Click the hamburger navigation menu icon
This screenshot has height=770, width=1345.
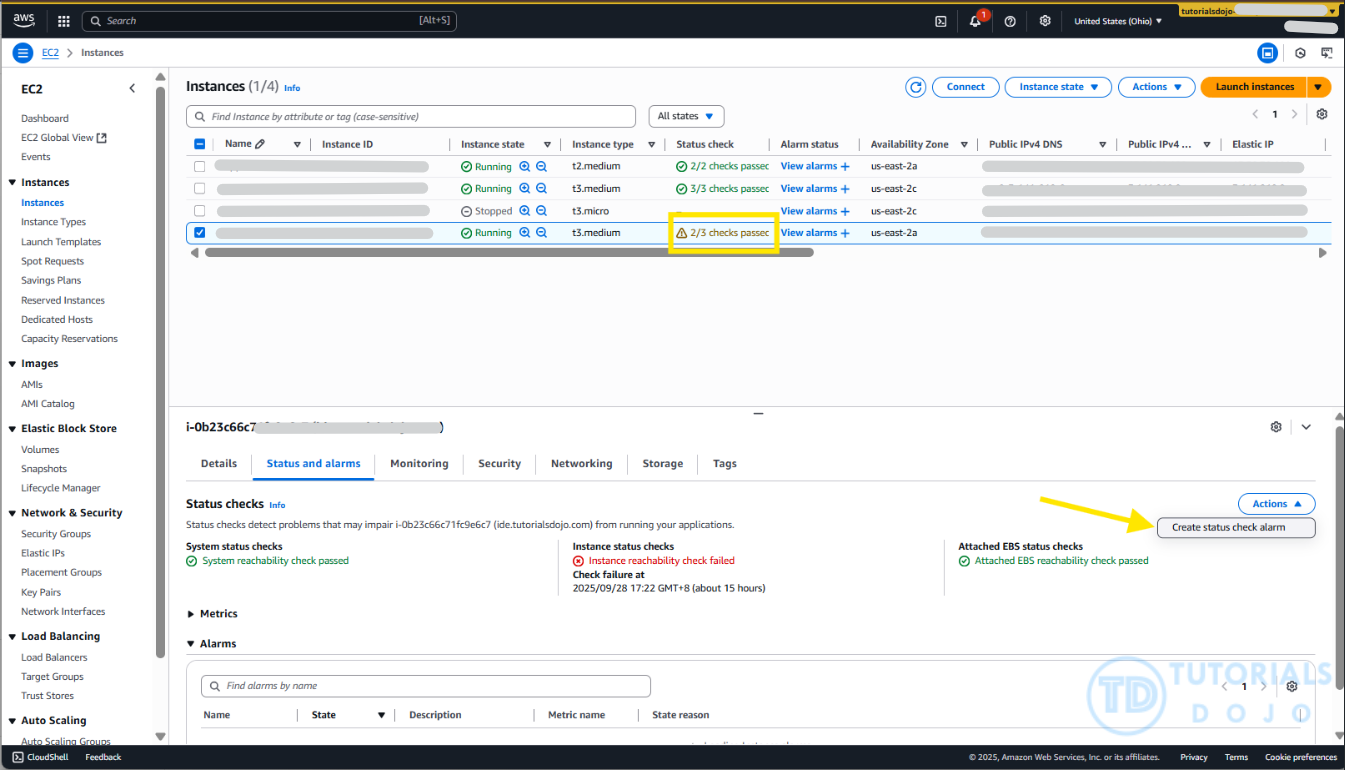[23, 53]
